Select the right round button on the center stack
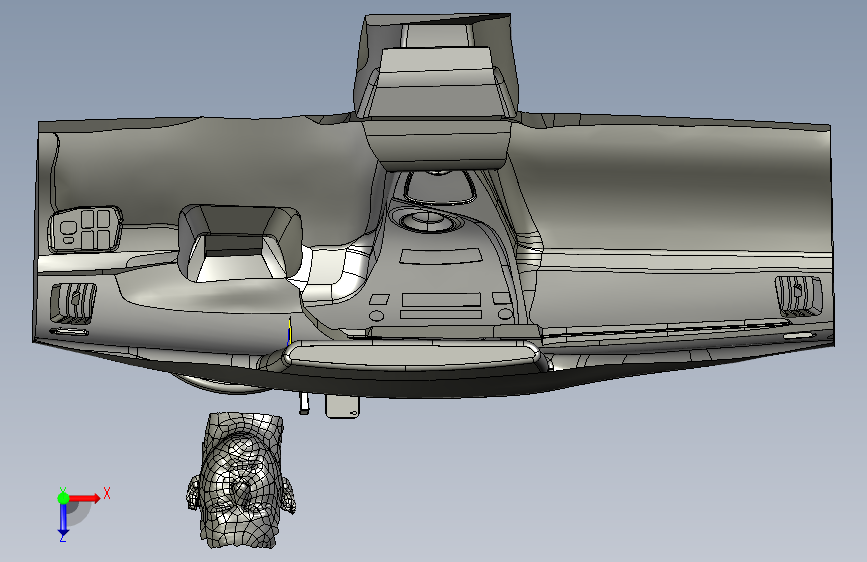The image size is (867, 562). click(x=505, y=314)
